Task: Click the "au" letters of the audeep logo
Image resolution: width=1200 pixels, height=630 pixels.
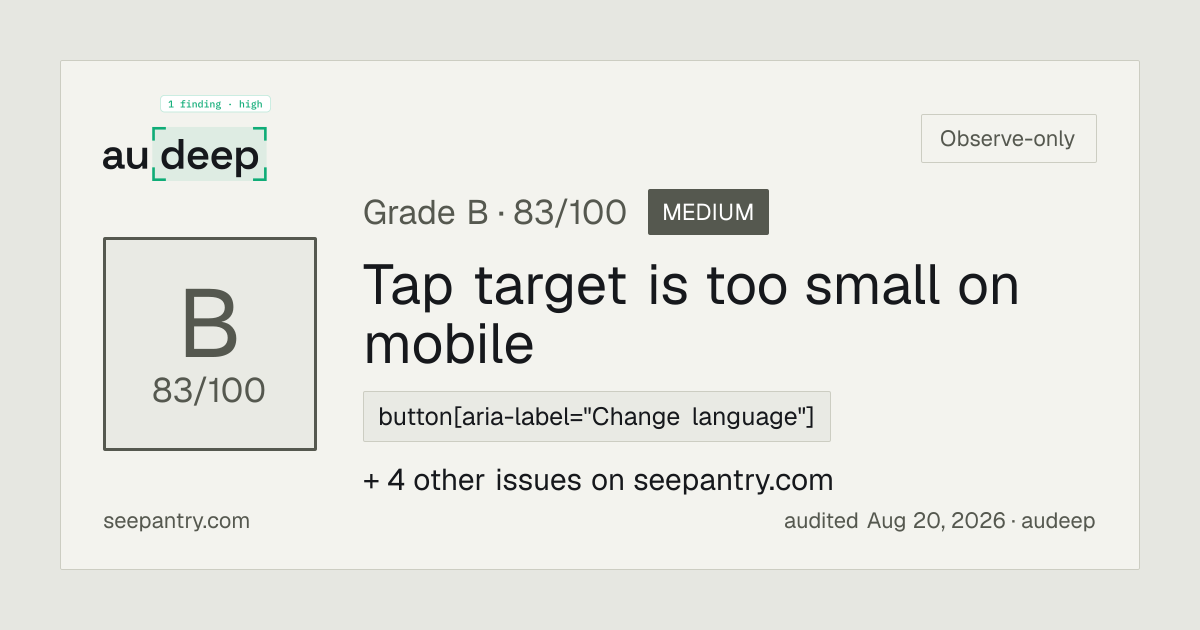Action: [125, 157]
